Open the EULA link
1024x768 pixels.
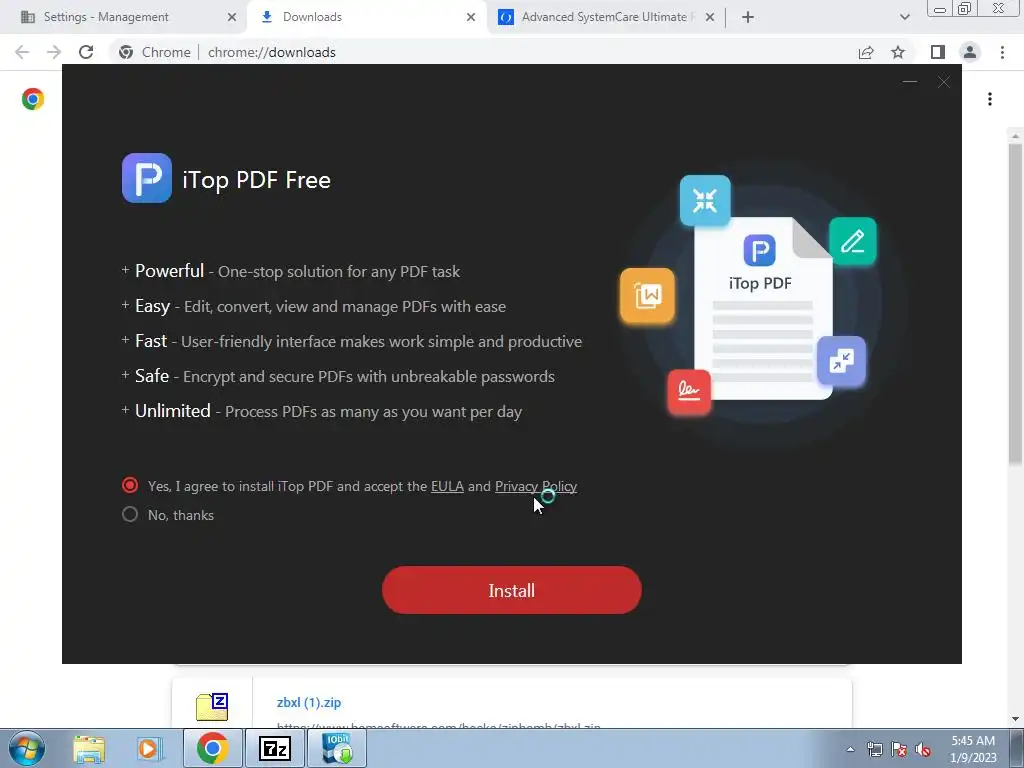coord(447,487)
